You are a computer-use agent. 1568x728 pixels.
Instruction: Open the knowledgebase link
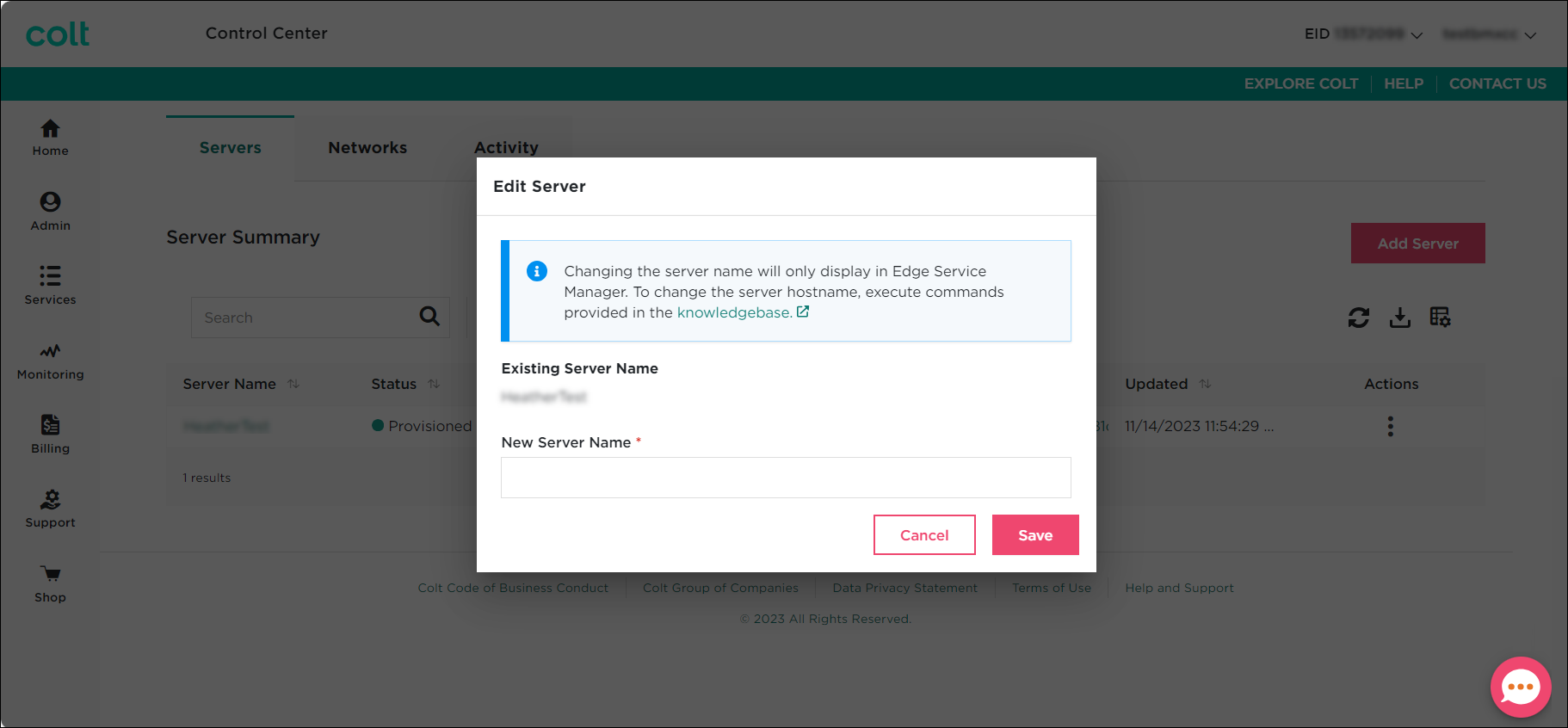pos(734,312)
